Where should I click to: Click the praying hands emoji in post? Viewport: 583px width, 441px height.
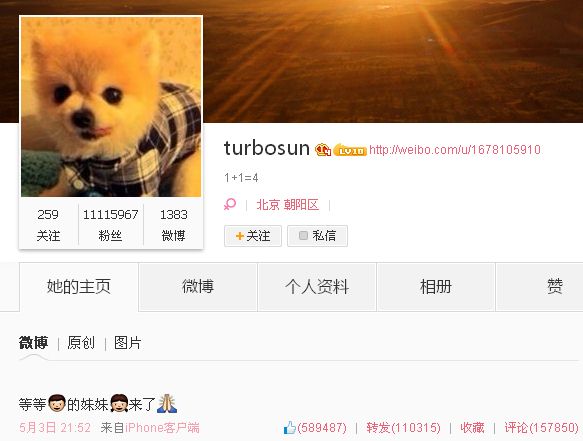[x=167, y=404]
